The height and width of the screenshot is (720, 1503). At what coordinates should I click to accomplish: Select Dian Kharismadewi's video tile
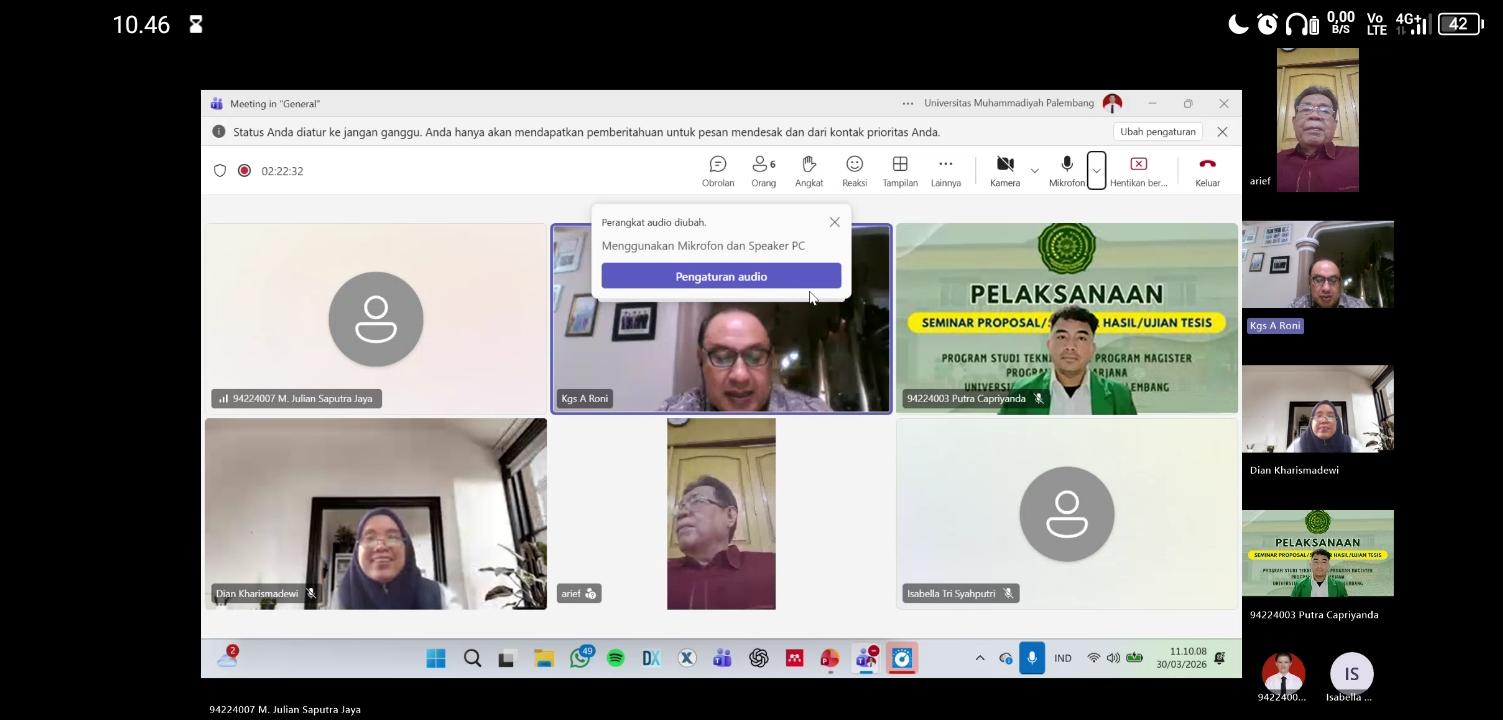[376, 514]
